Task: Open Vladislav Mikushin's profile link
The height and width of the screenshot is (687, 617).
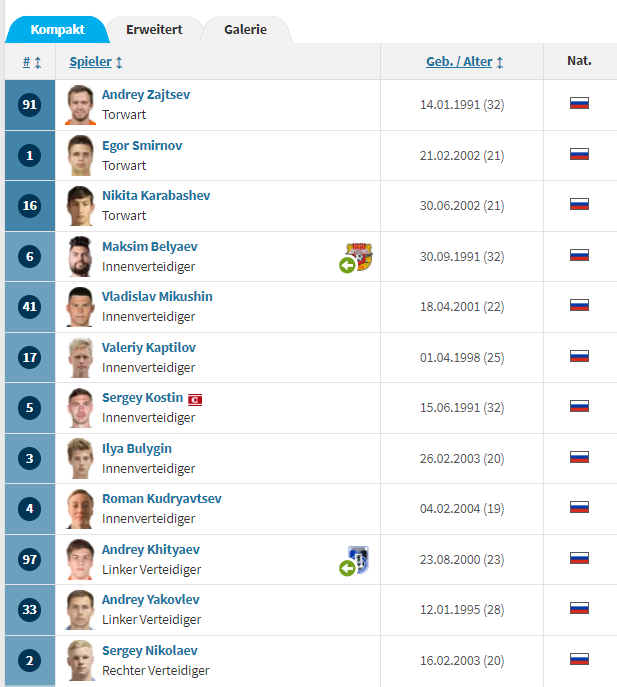Action: [157, 296]
